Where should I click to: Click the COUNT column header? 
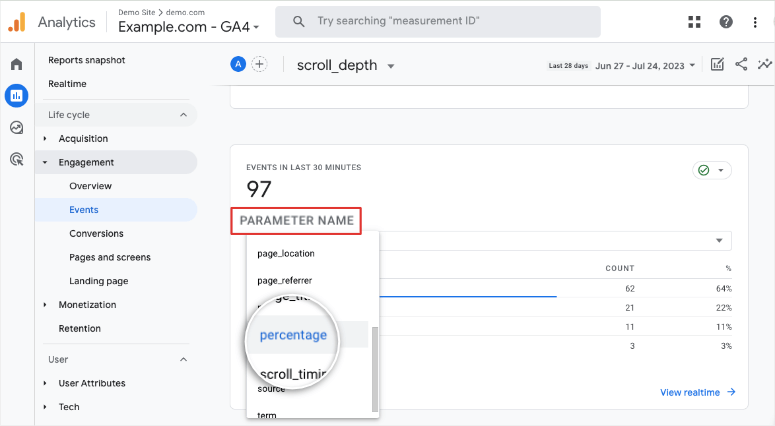click(620, 268)
